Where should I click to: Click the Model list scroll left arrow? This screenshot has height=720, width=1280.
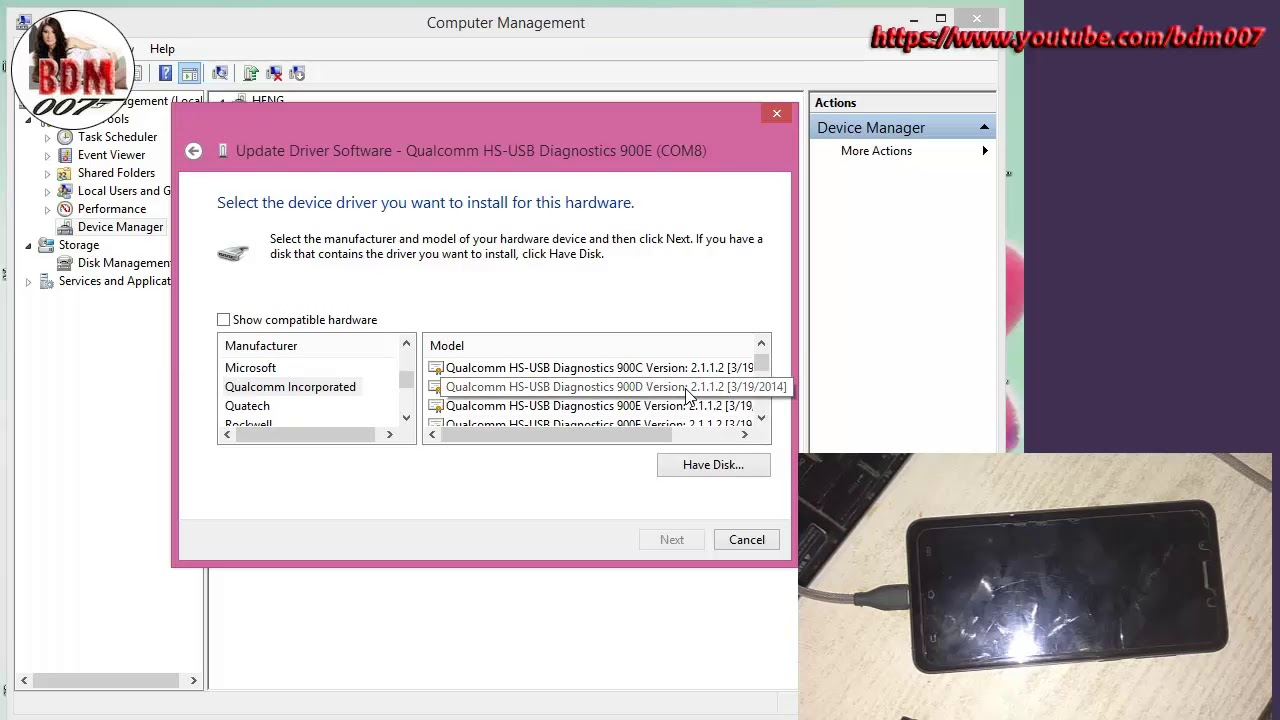point(433,434)
